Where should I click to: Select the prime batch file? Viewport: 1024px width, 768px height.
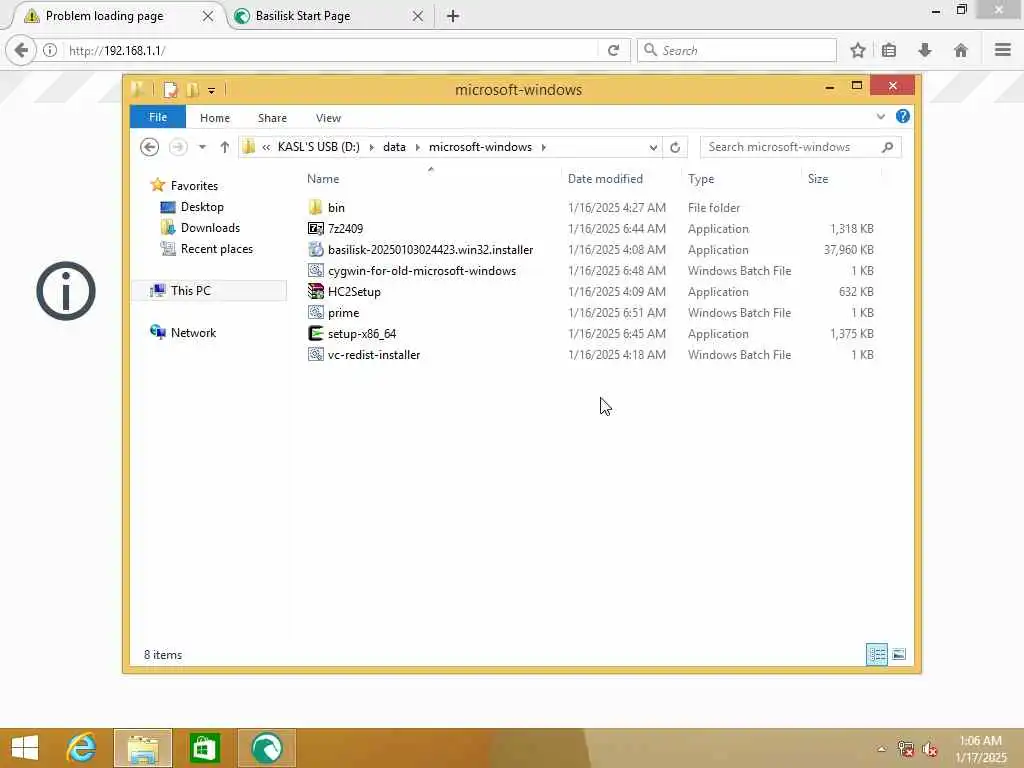(x=344, y=312)
